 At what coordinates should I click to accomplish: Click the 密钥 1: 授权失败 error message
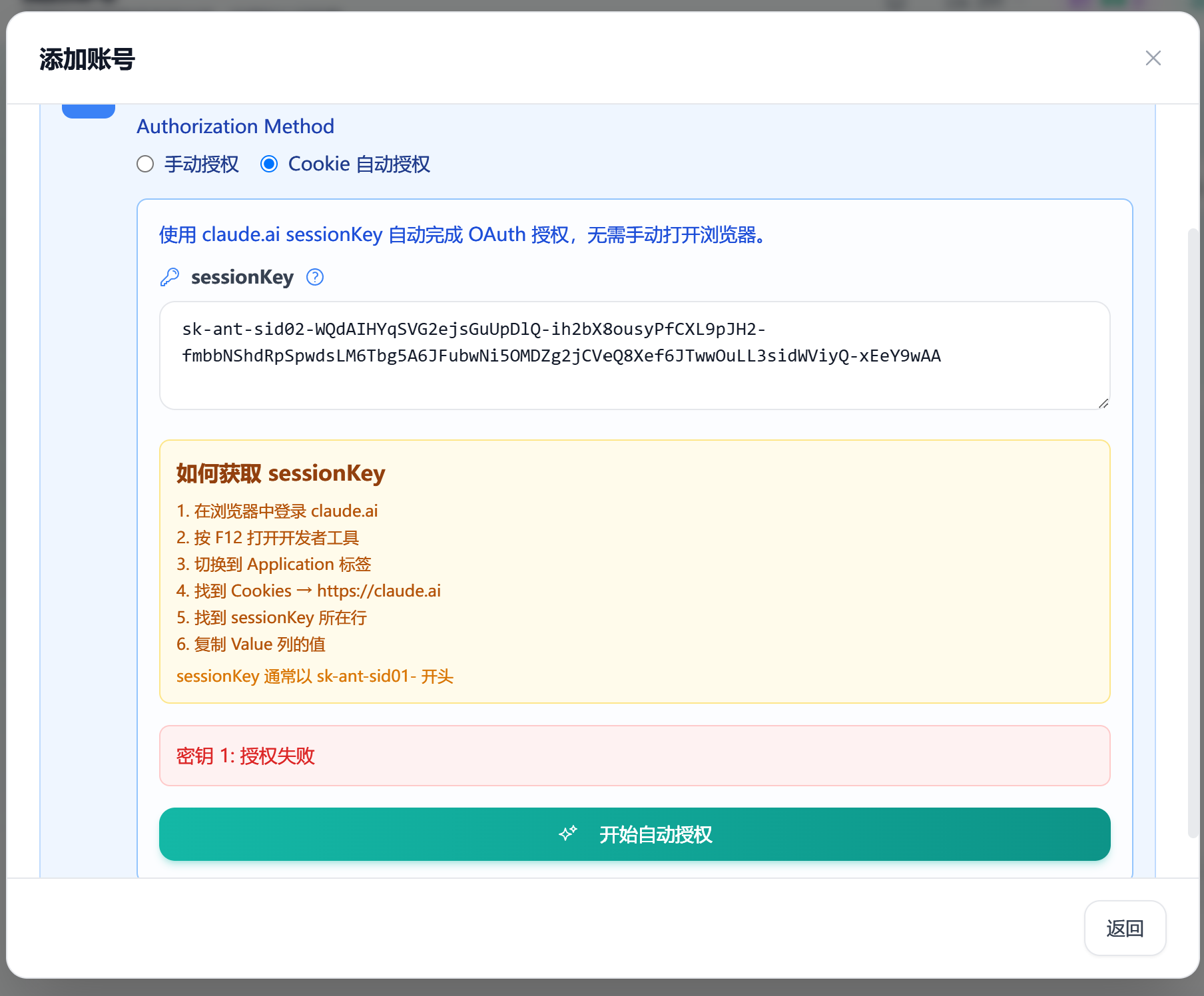pos(635,756)
